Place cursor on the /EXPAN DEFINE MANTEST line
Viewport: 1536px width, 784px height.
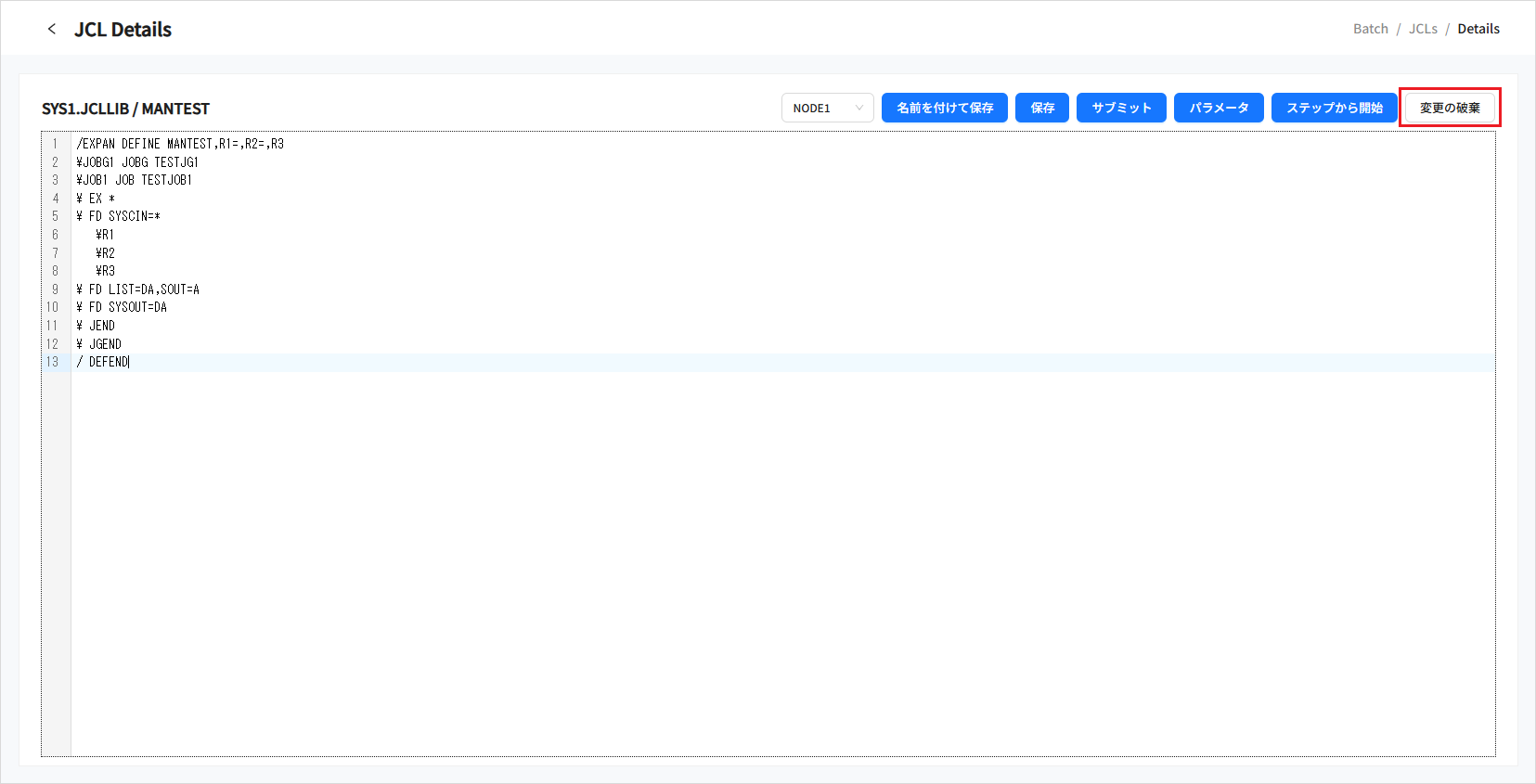tap(180, 144)
